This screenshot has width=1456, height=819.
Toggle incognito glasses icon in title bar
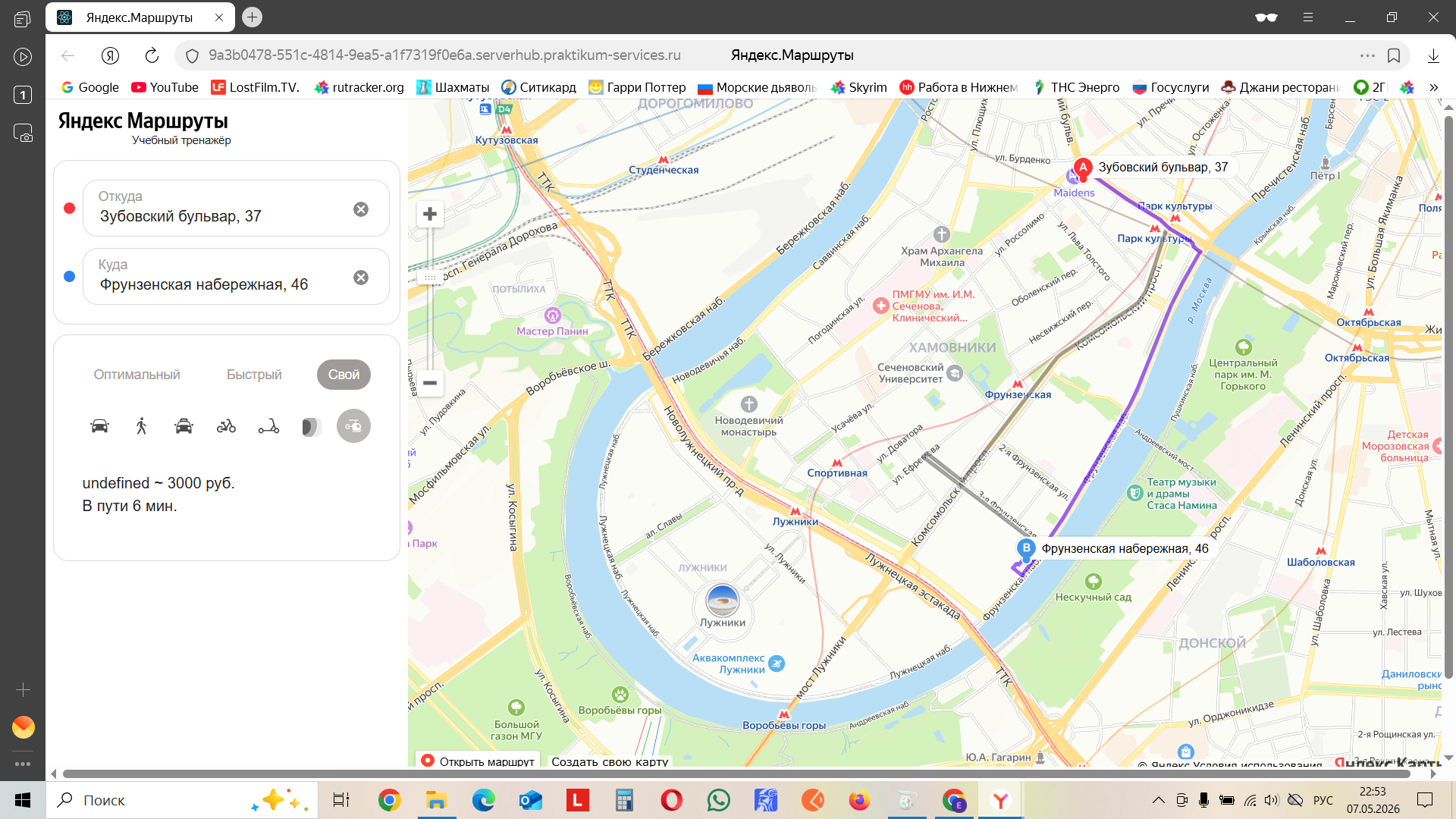(1266, 17)
